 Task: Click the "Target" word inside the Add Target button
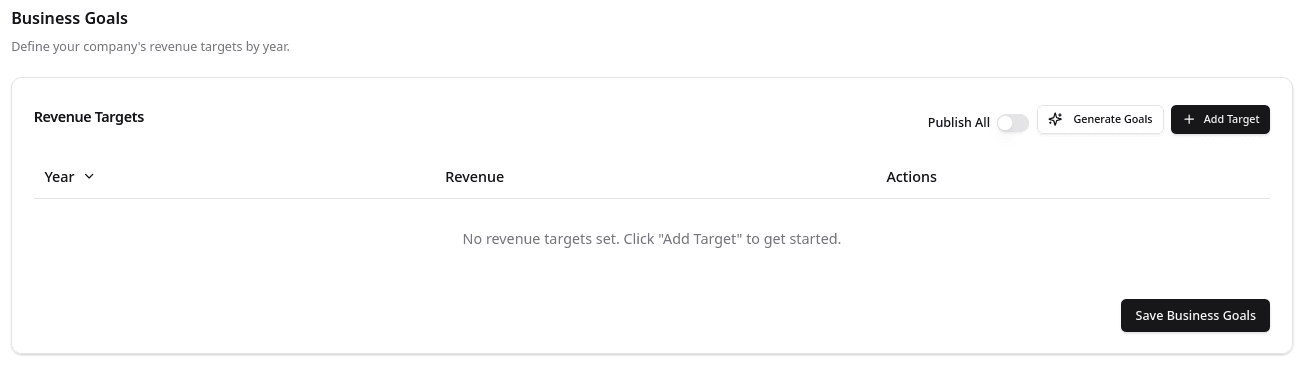tap(1242, 119)
